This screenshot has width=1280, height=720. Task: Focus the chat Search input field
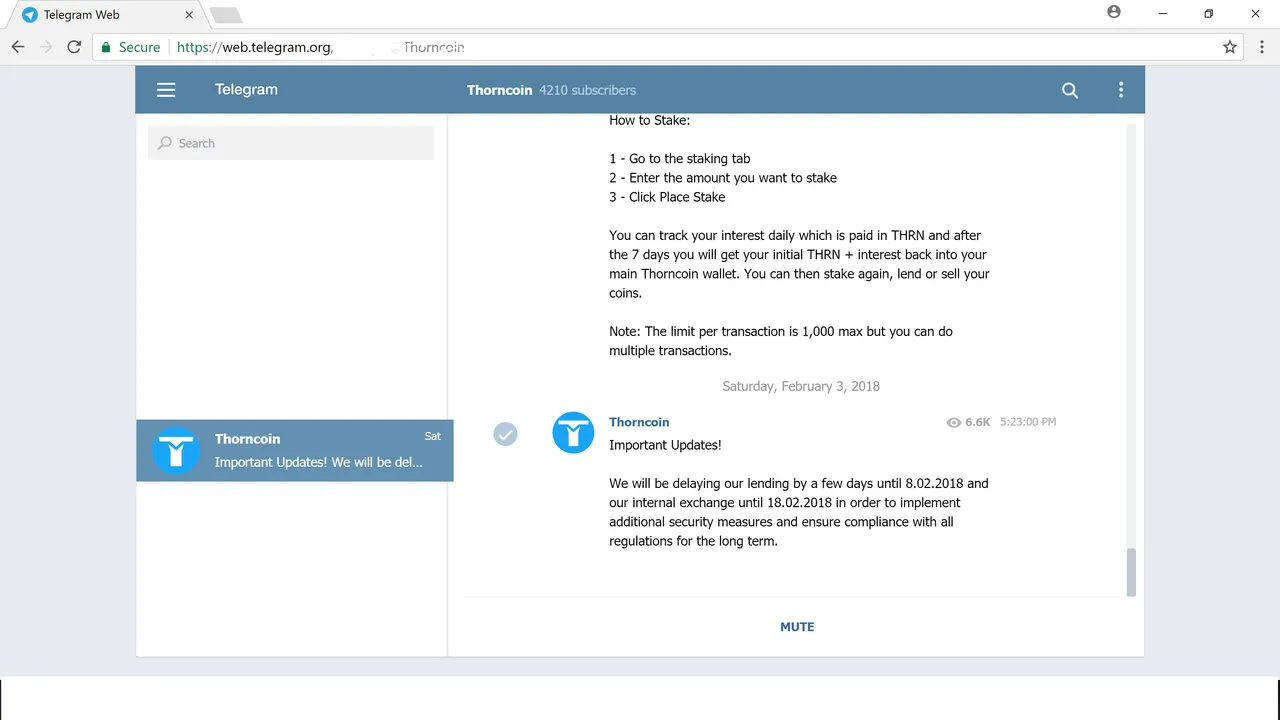pyautogui.click(x=291, y=143)
